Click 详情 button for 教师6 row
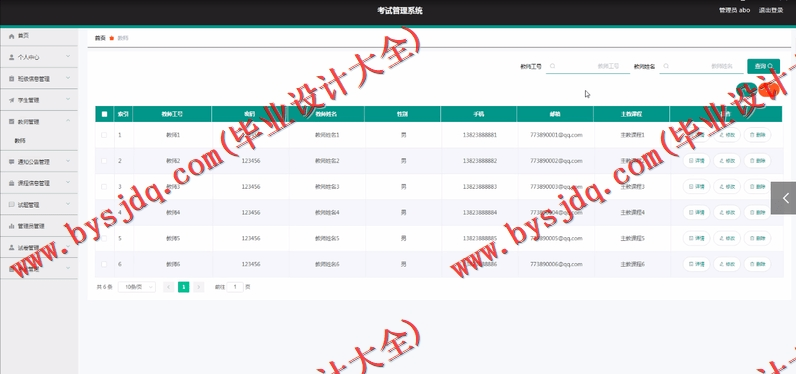 pos(696,264)
